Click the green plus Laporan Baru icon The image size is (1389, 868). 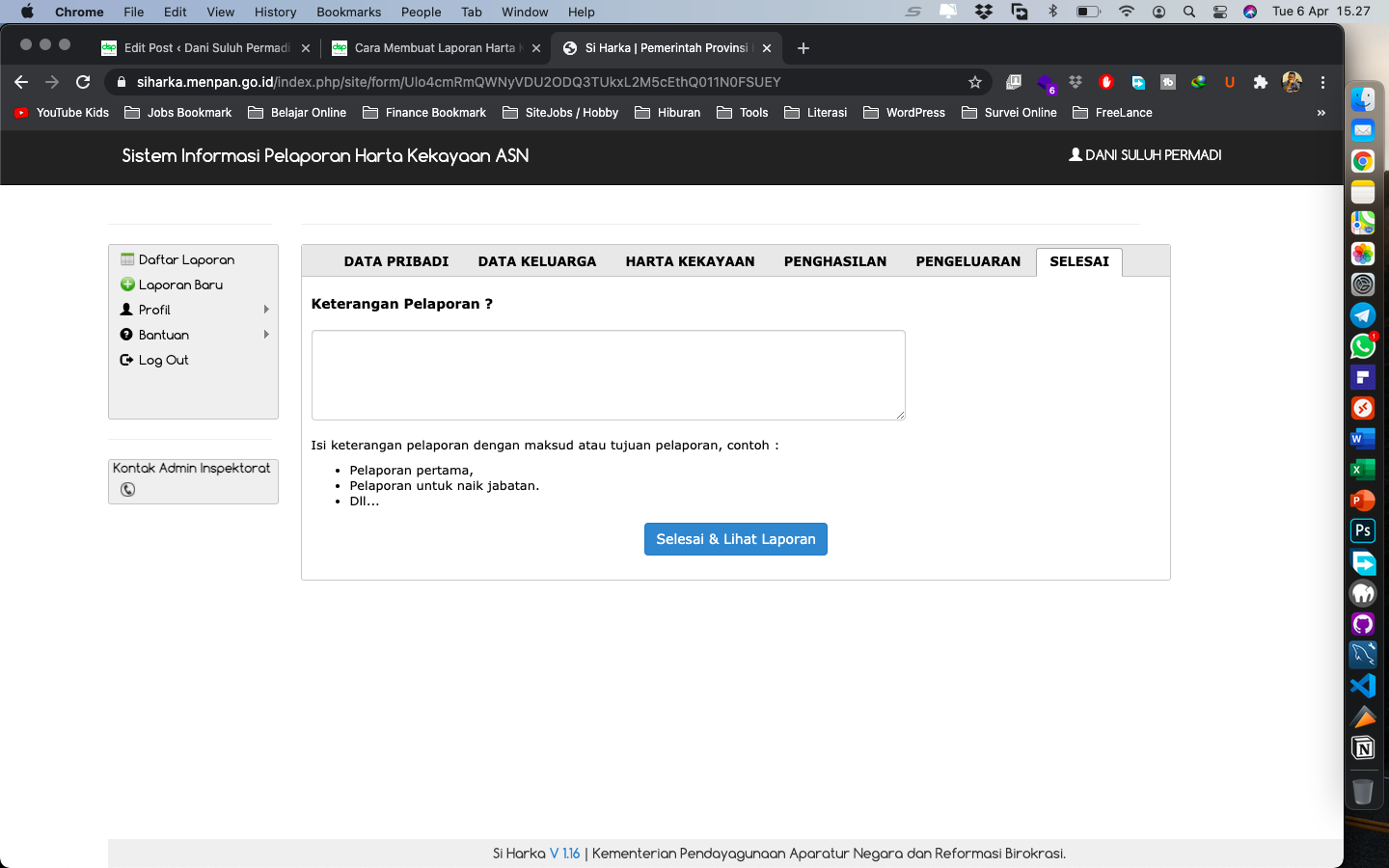[126, 285]
